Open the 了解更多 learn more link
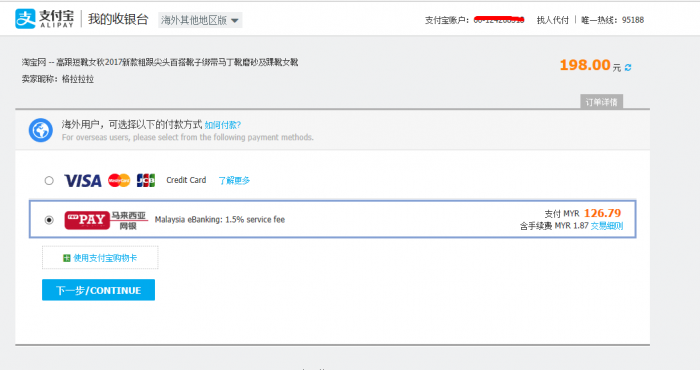 coord(234,180)
